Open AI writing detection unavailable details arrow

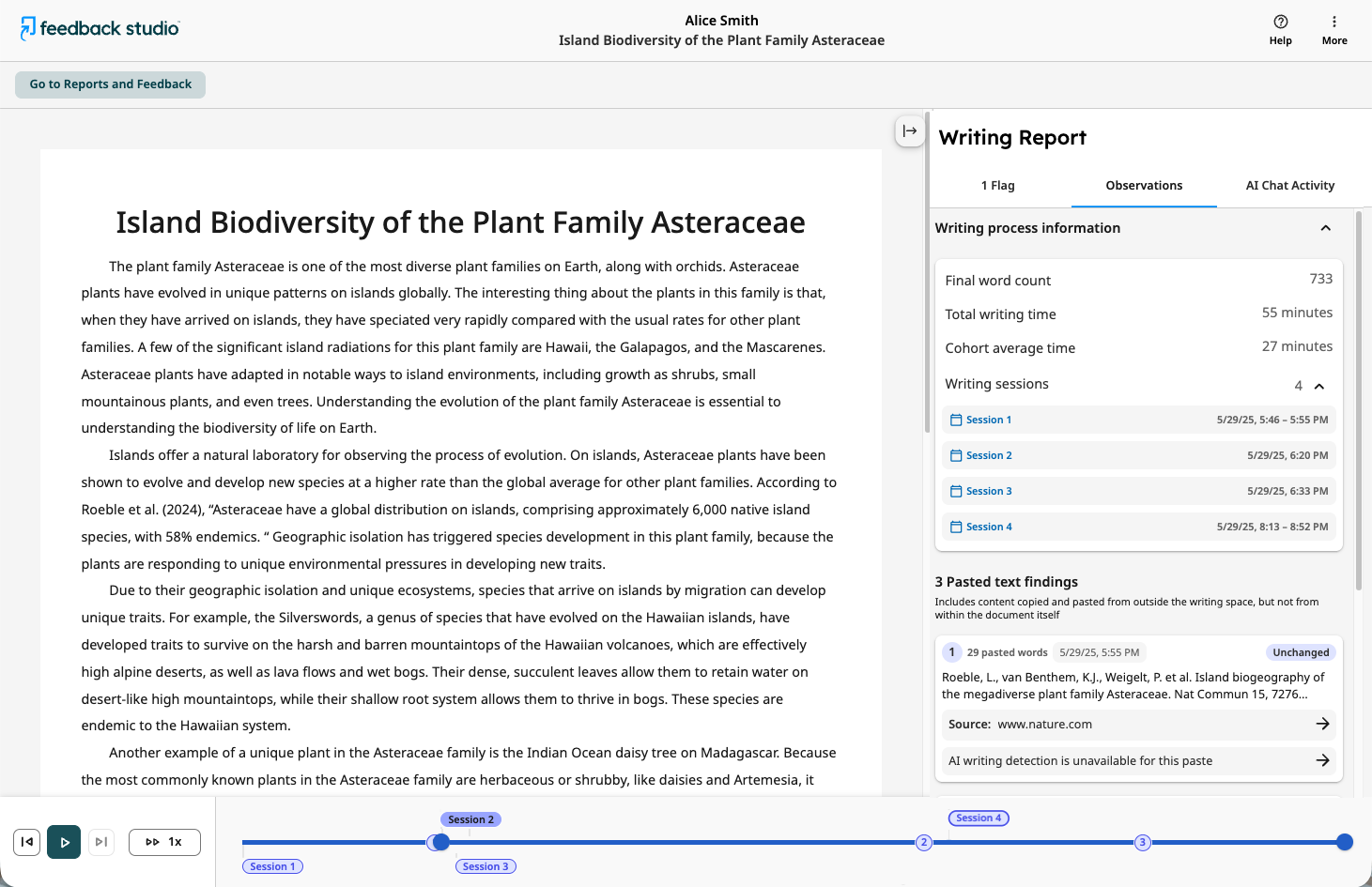coord(1322,760)
